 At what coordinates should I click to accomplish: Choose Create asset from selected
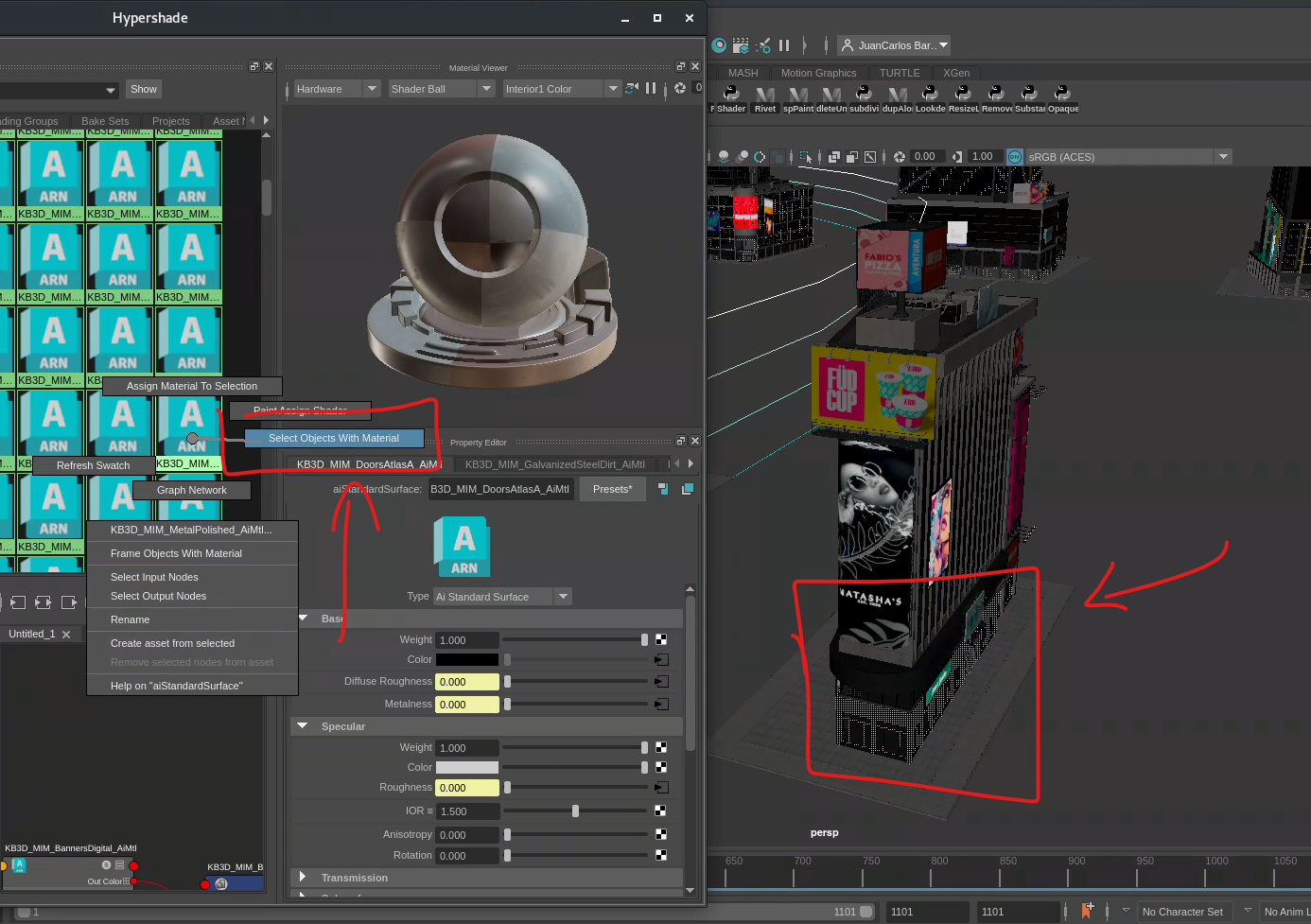tap(172, 643)
